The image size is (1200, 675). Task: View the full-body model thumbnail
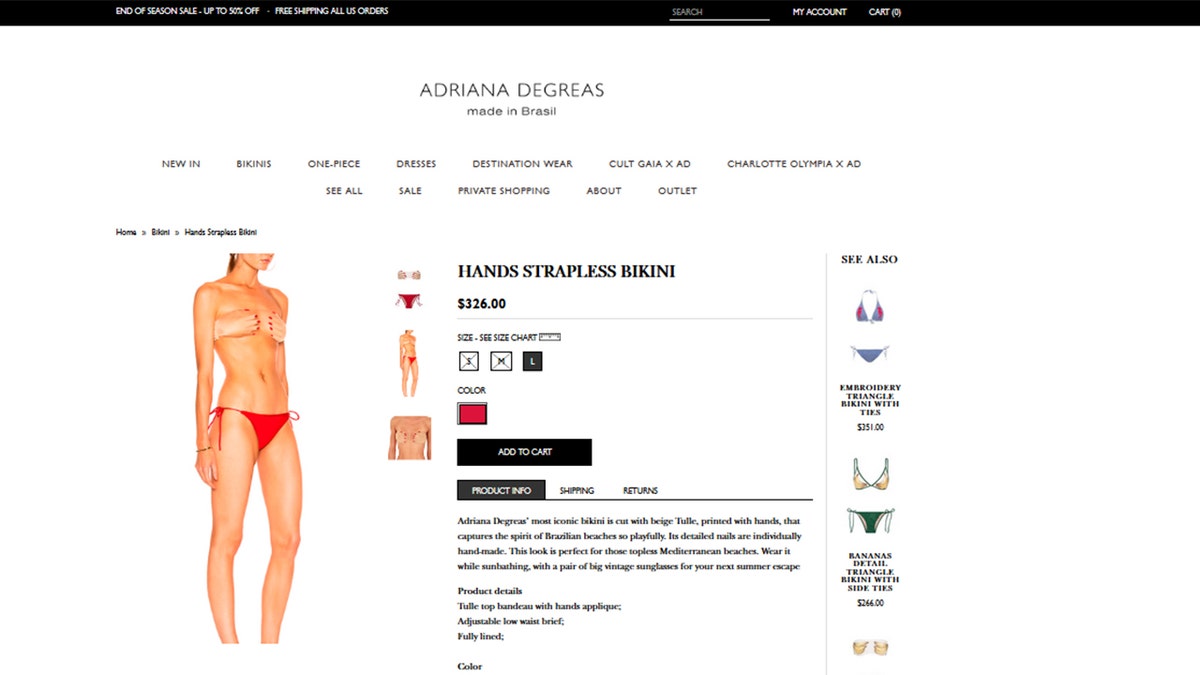[x=409, y=364]
